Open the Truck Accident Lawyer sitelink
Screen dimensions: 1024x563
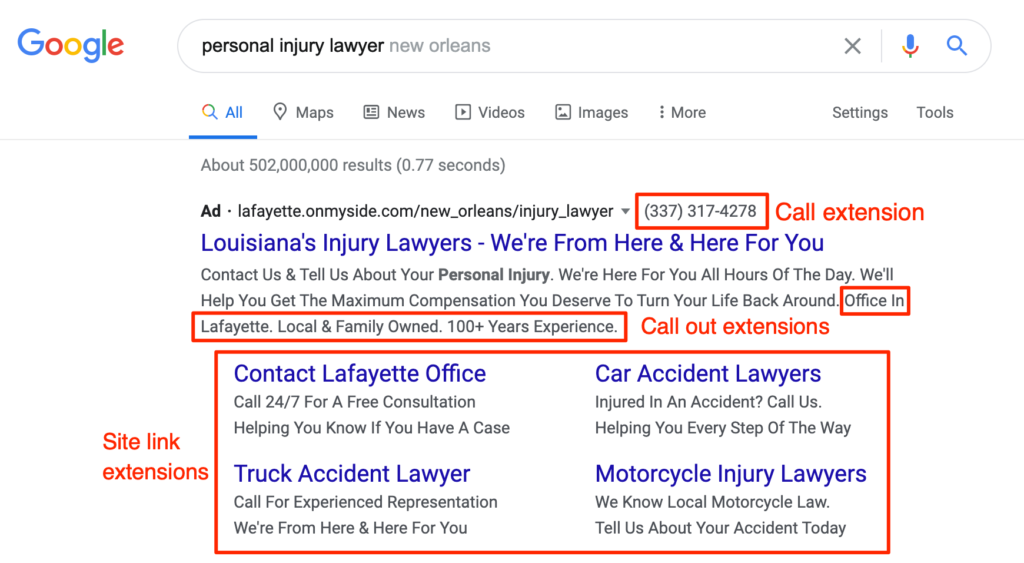pos(351,474)
